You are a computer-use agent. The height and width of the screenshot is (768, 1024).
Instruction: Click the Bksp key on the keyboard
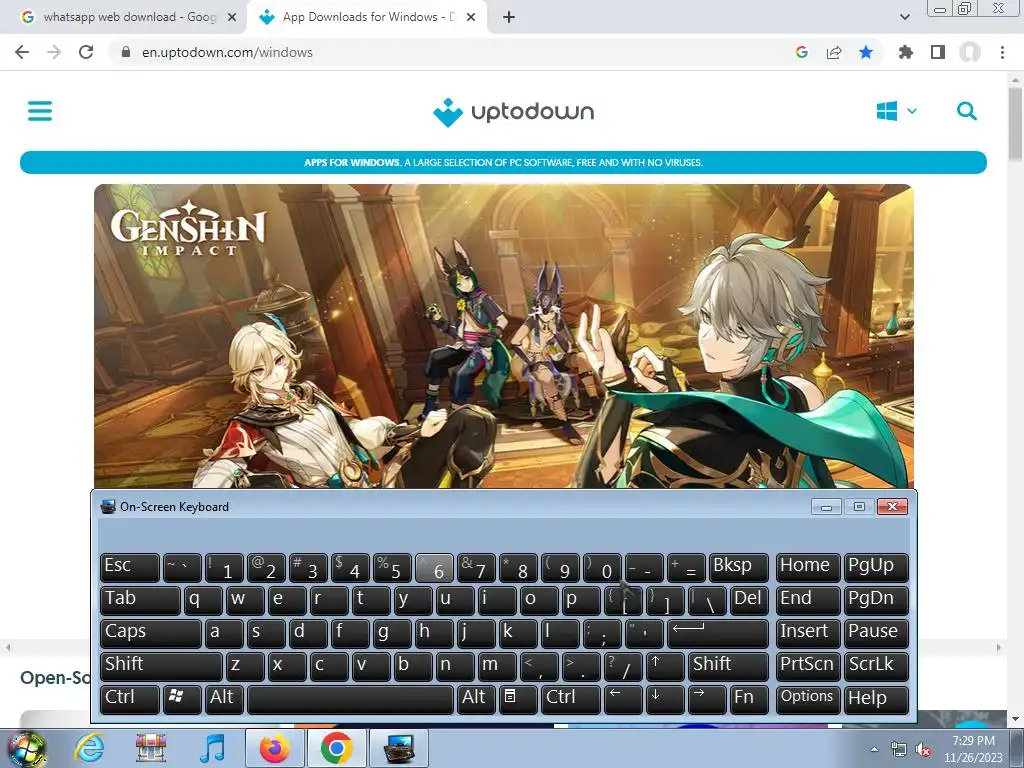coord(739,568)
